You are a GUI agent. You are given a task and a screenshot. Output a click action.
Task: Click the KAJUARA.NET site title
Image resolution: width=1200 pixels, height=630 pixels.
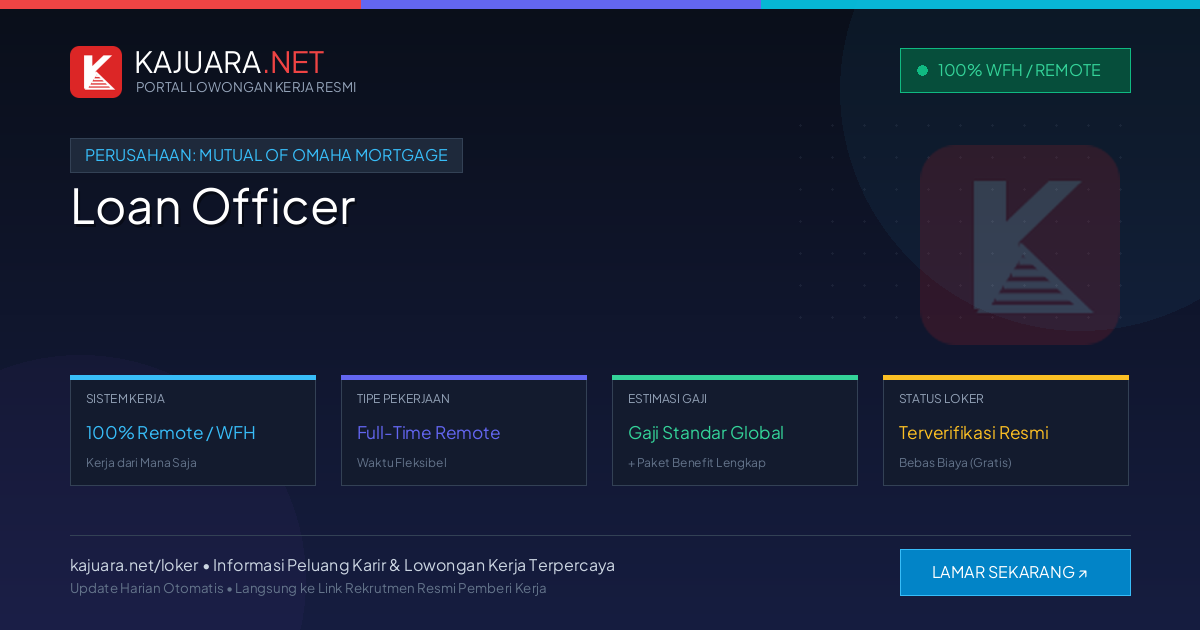[x=229, y=62]
